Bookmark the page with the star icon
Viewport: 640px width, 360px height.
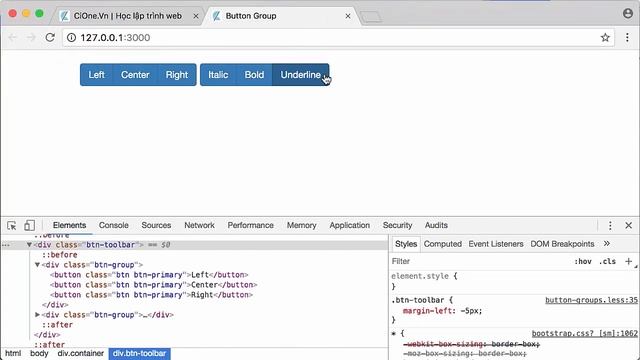[605, 38]
